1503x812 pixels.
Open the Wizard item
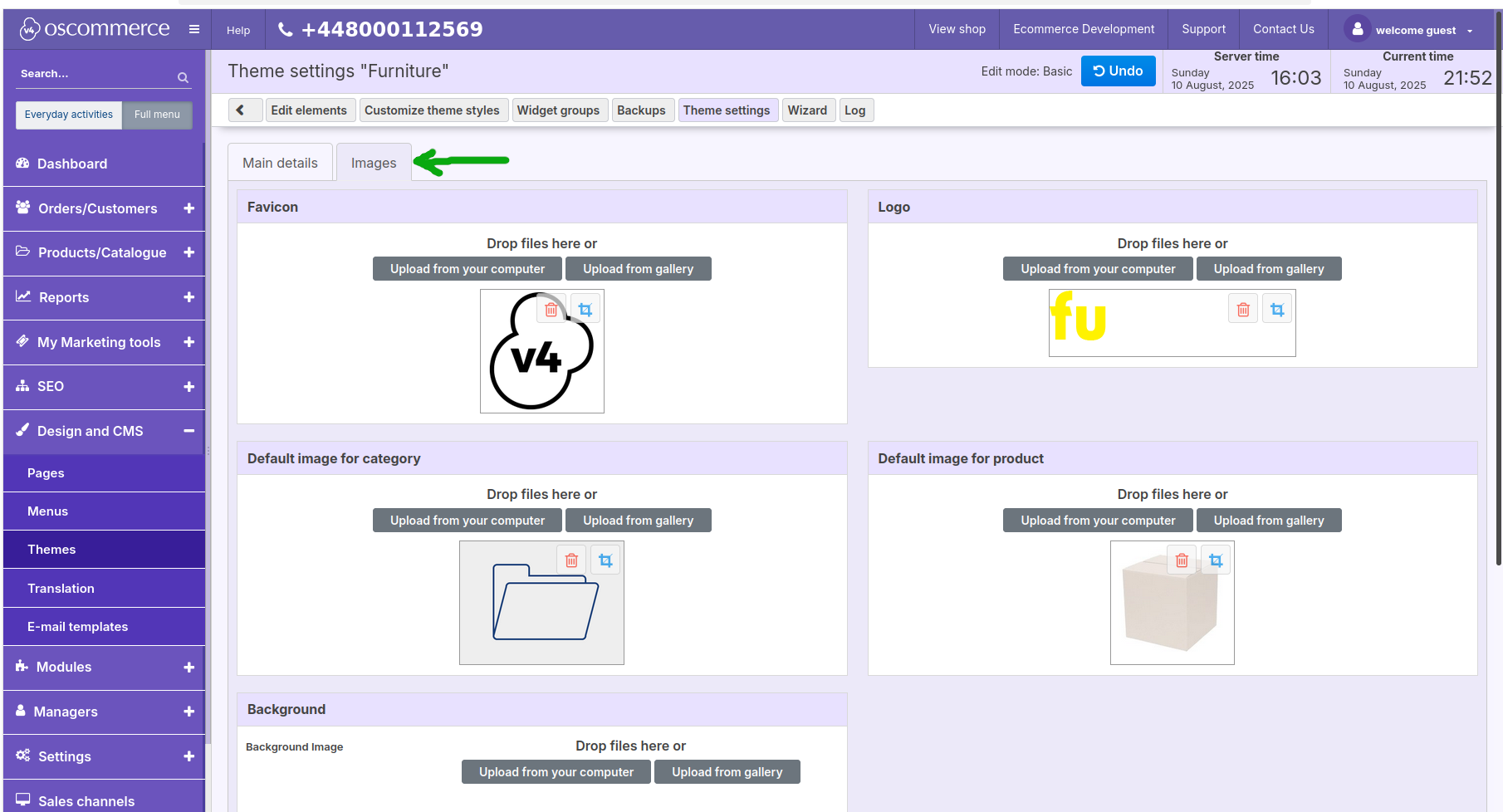(807, 110)
